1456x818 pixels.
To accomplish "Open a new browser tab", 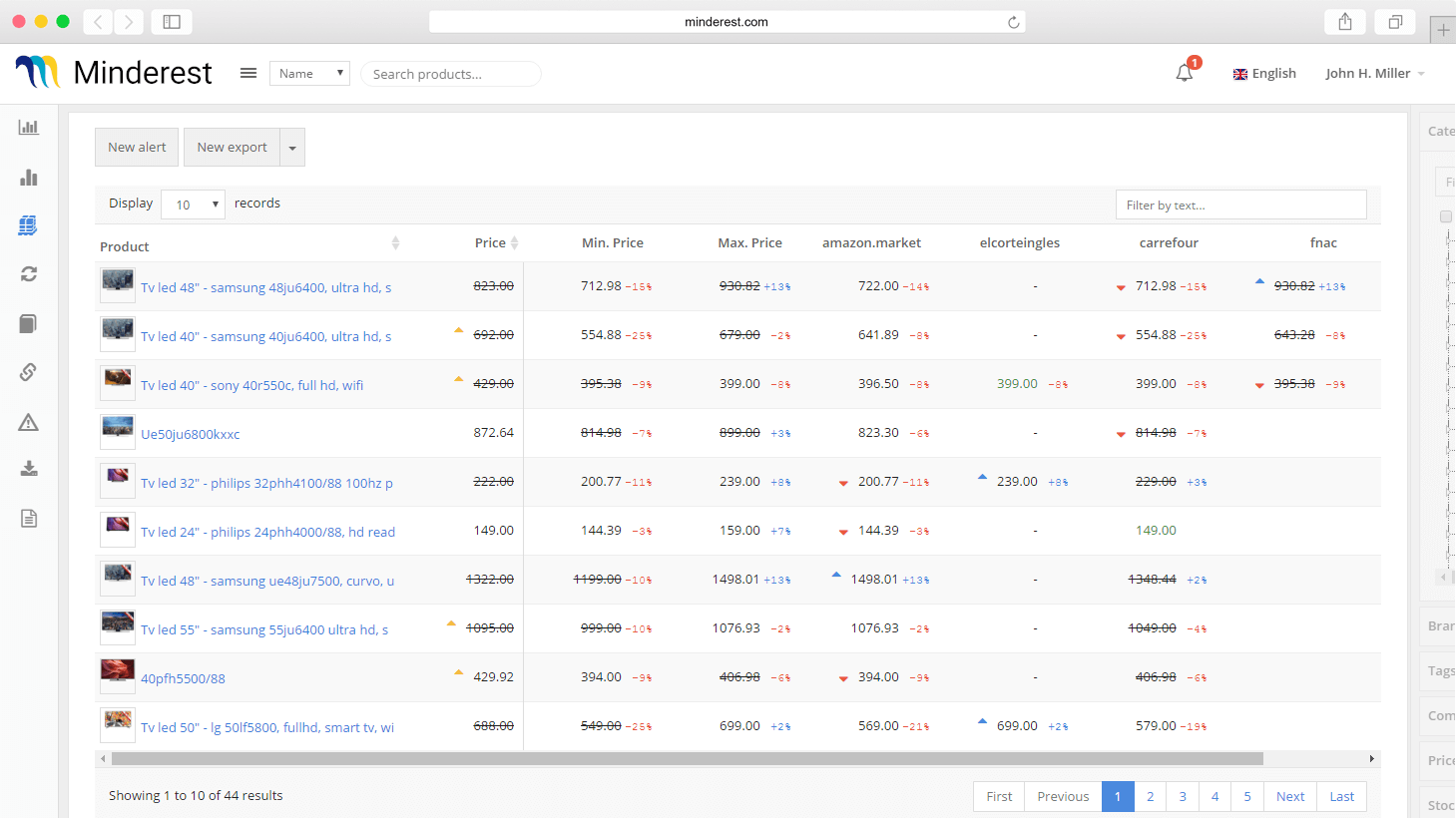I will pos(1443,30).
